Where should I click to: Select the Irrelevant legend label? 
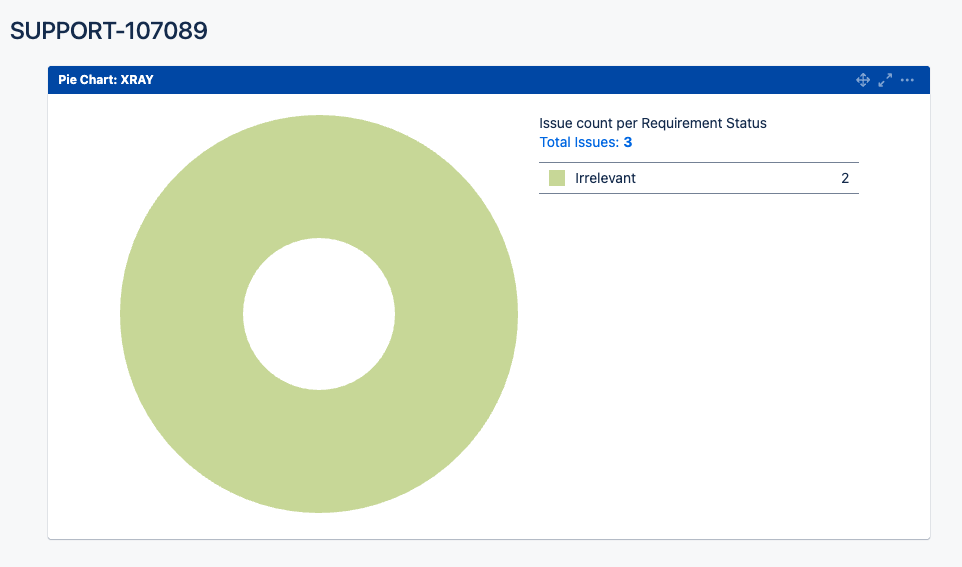click(x=605, y=178)
